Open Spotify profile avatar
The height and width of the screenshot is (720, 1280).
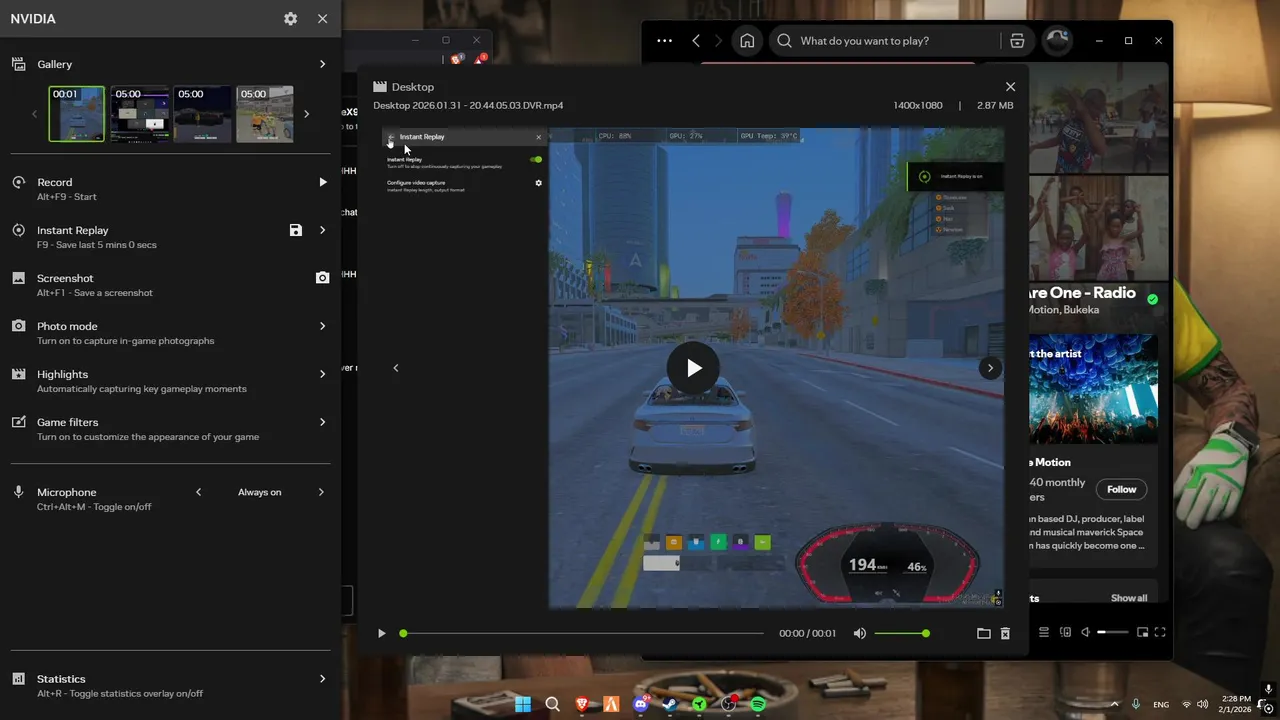click(x=1057, y=41)
